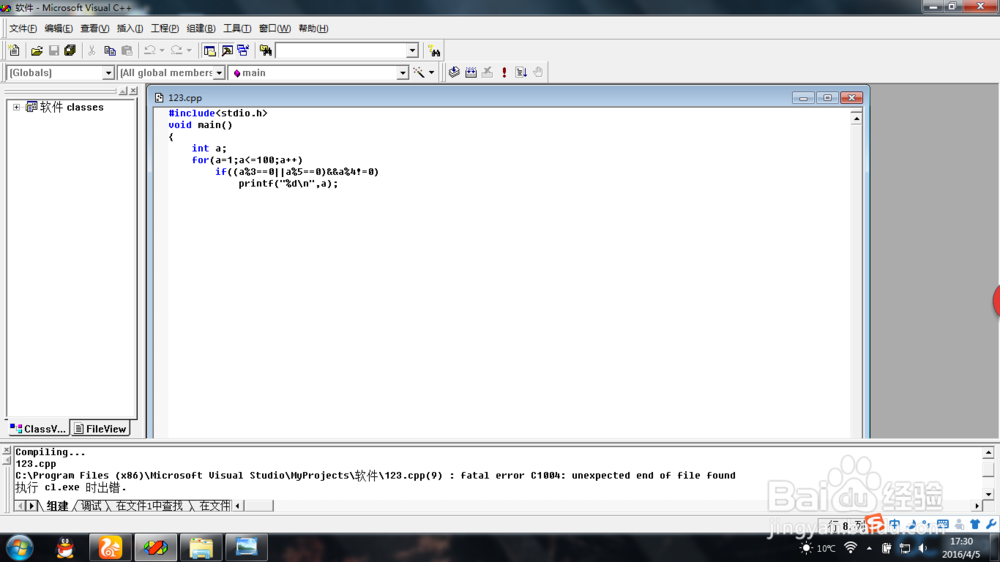
Task: Create a new text file from toolbar
Action: [15, 50]
